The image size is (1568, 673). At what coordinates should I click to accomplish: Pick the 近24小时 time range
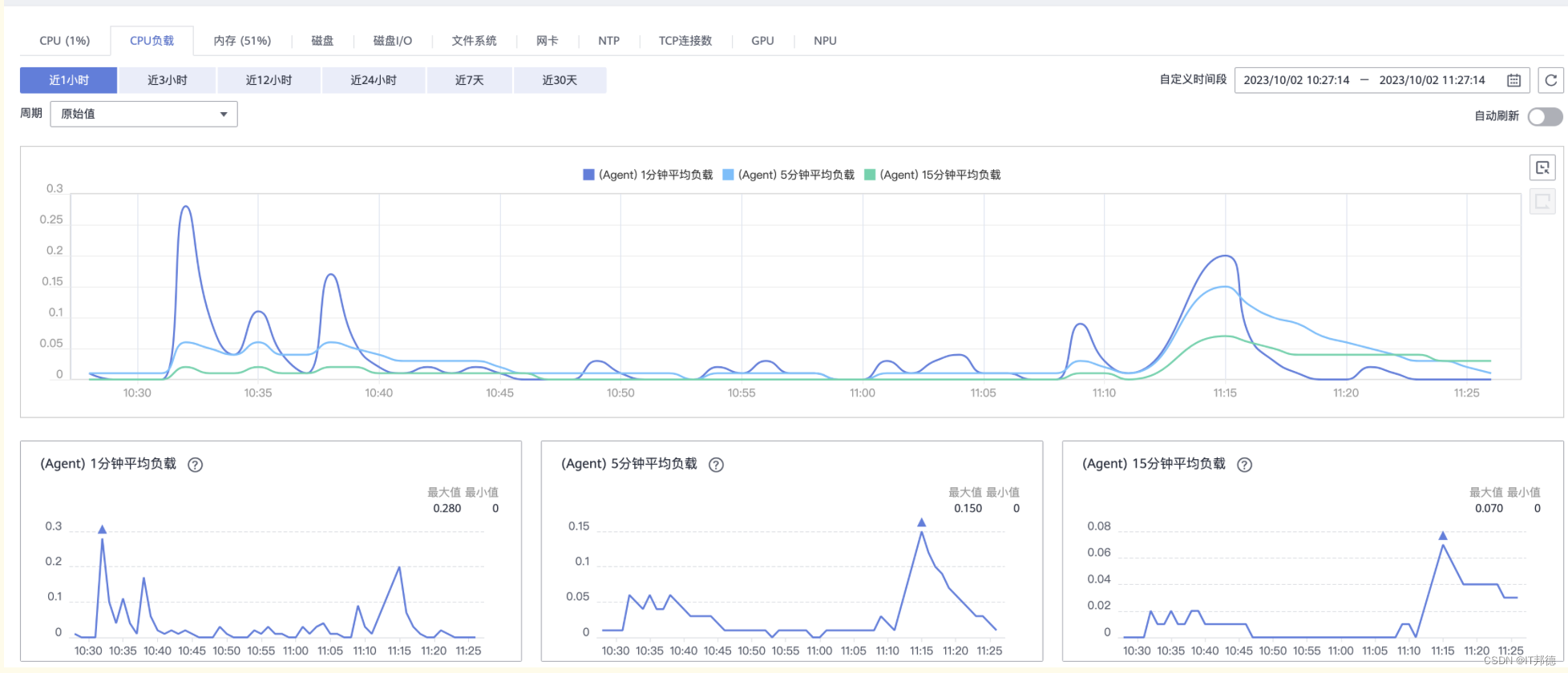(x=374, y=80)
